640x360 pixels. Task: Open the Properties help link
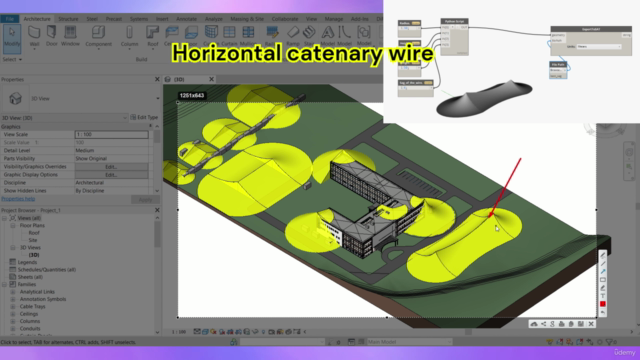[x=18, y=199]
